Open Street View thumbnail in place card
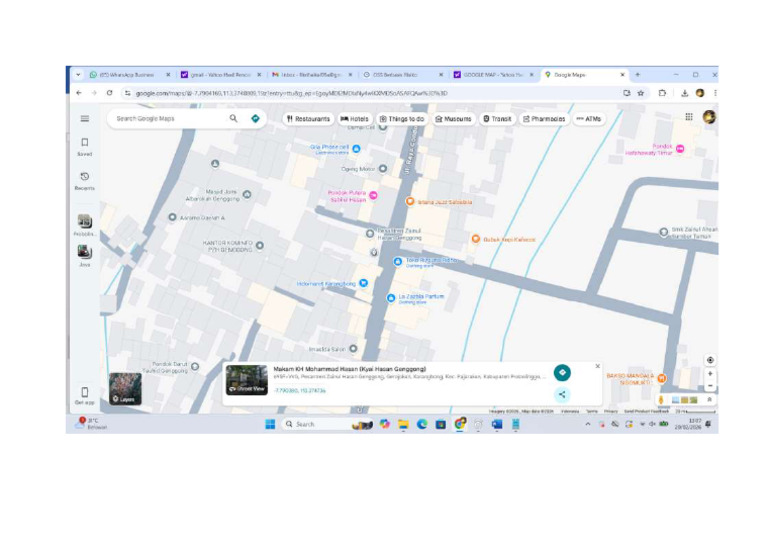The image size is (768, 543). point(246,380)
